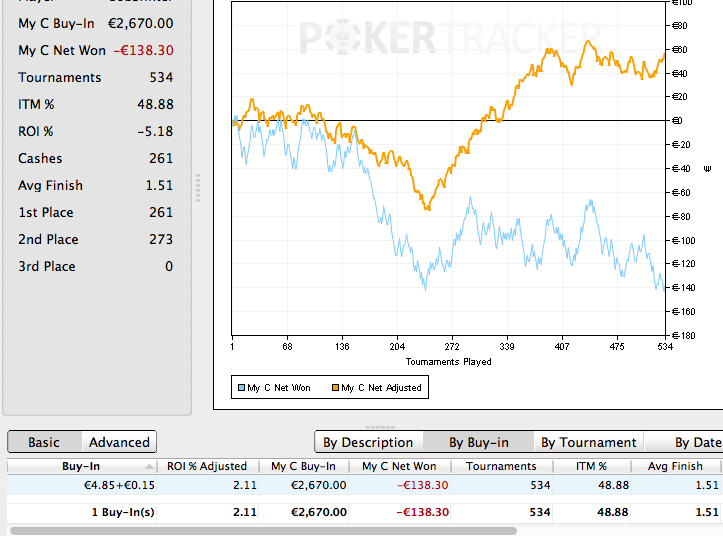Click the 1st Place 261 stat
723x536 pixels.
pyautogui.click(x=96, y=212)
